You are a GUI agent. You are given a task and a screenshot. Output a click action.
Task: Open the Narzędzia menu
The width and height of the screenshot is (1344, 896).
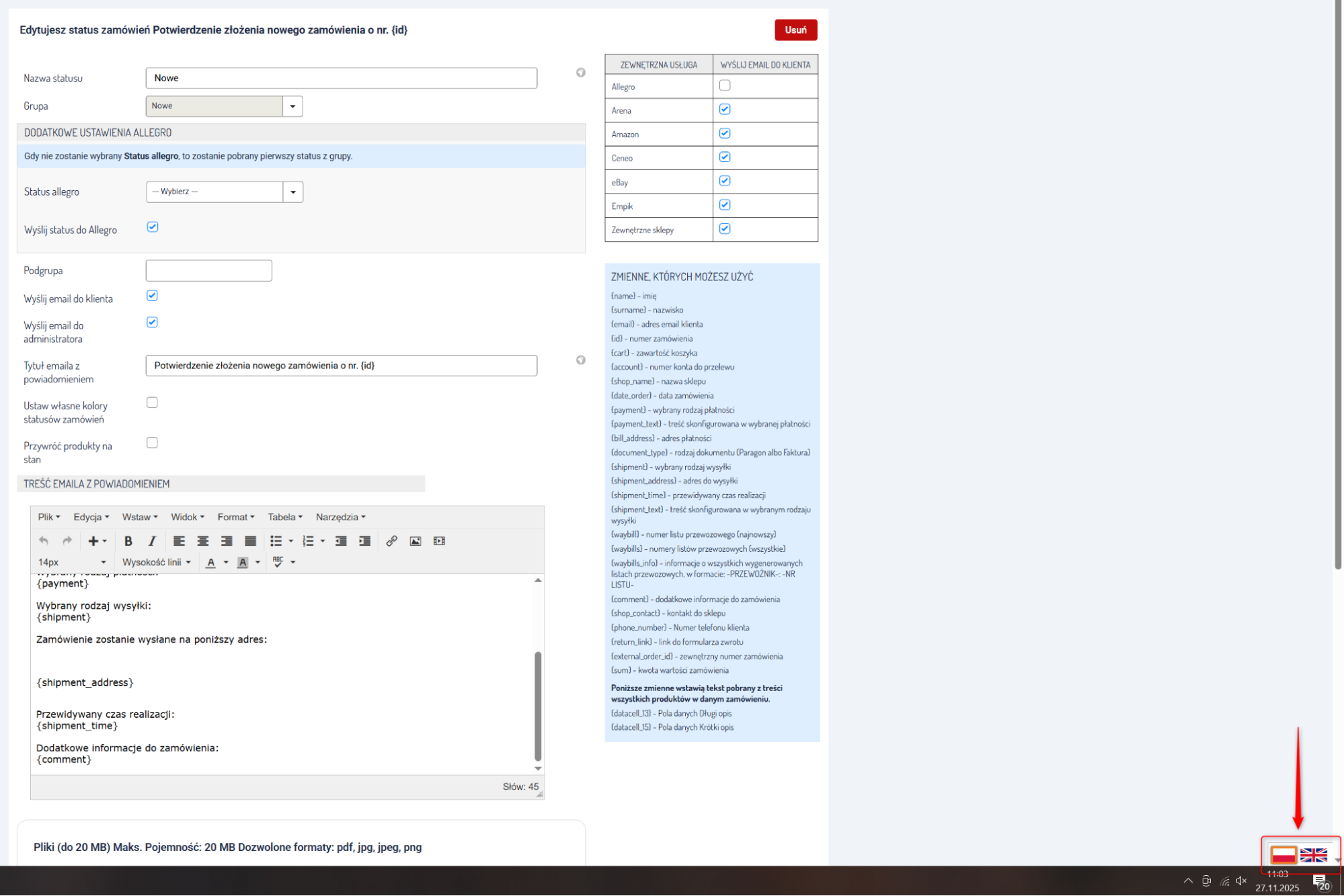[340, 517]
